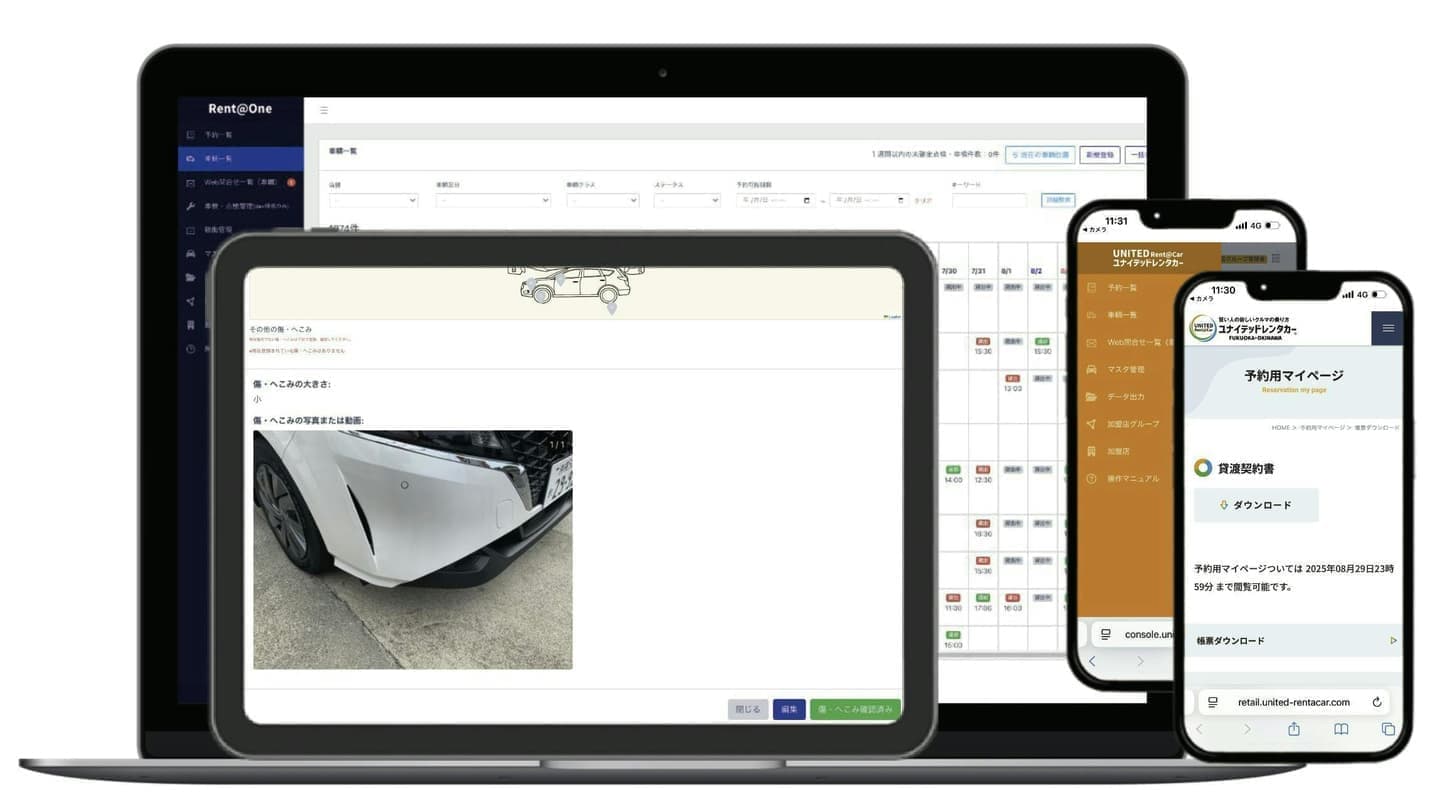The image size is (1440, 809).
Task: Tap the hamburger menu on the reservation page
Action: [1387, 328]
